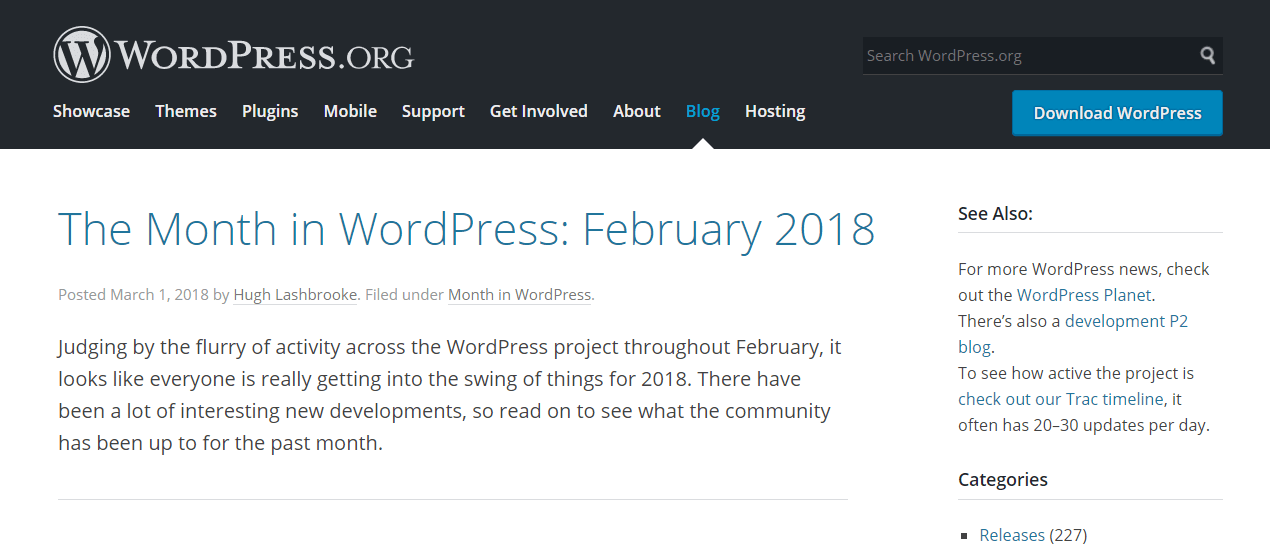The image size is (1270, 549).
Task: Open the Releases category link
Action: click(1012, 535)
